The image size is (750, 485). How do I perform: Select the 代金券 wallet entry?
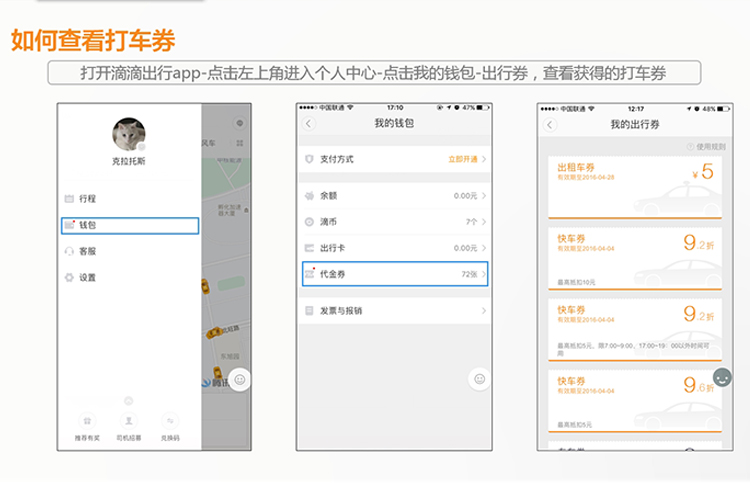click(395, 274)
